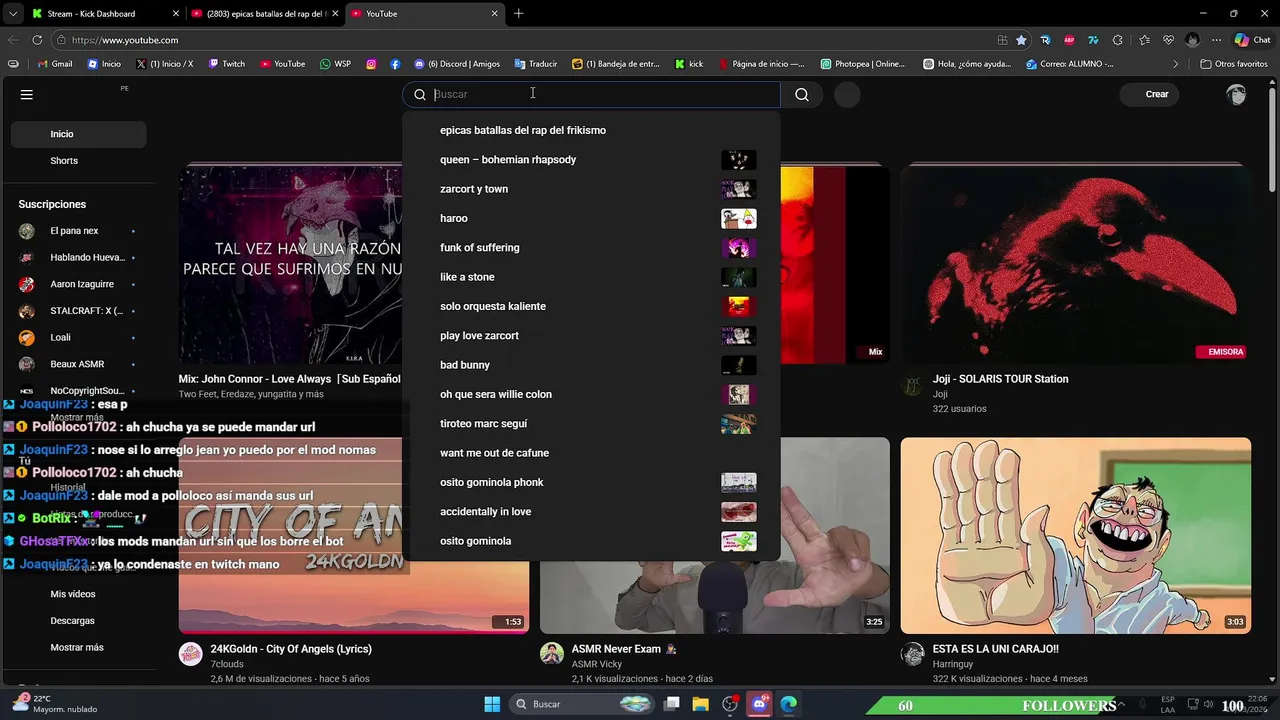Open 'ESTA ES LA UNI CARAJO!!' video title

click(x=995, y=649)
